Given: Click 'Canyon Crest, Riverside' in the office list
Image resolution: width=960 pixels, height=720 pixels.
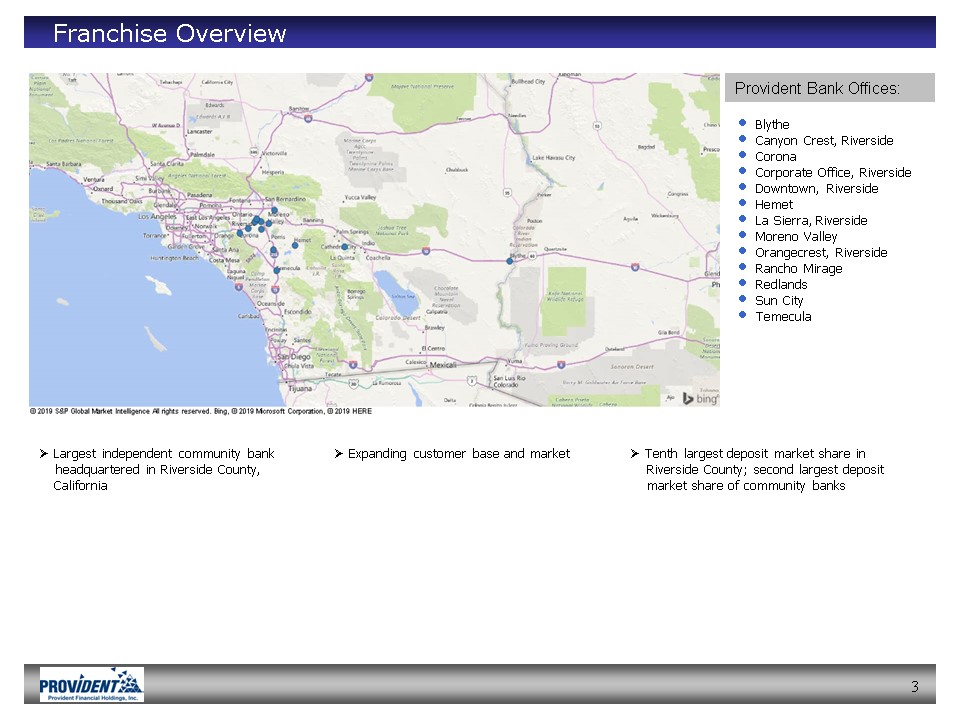Looking at the screenshot, I should tap(824, 141).
